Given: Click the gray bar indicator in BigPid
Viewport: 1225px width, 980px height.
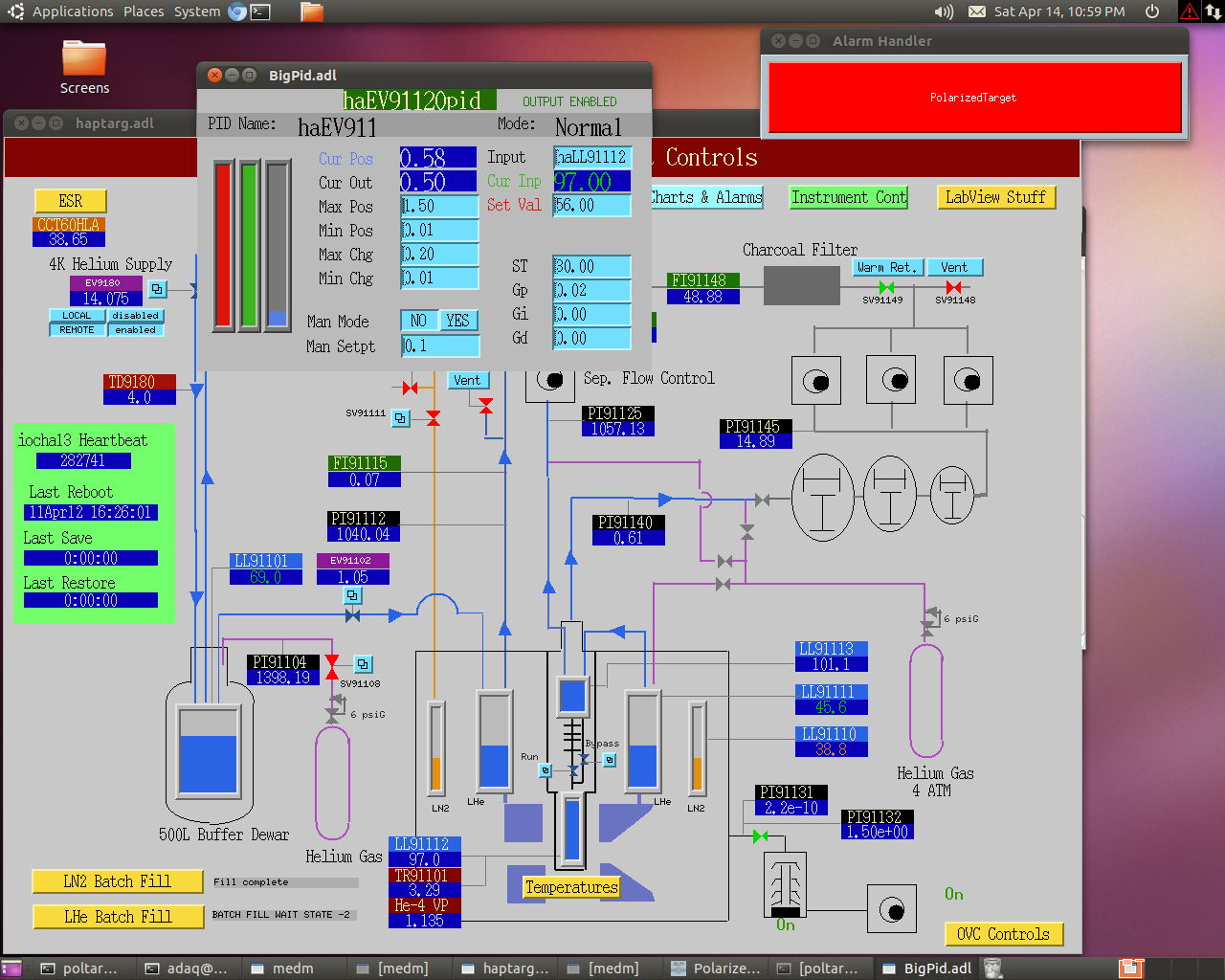Looking at the screenshot, I should (278, 246).
